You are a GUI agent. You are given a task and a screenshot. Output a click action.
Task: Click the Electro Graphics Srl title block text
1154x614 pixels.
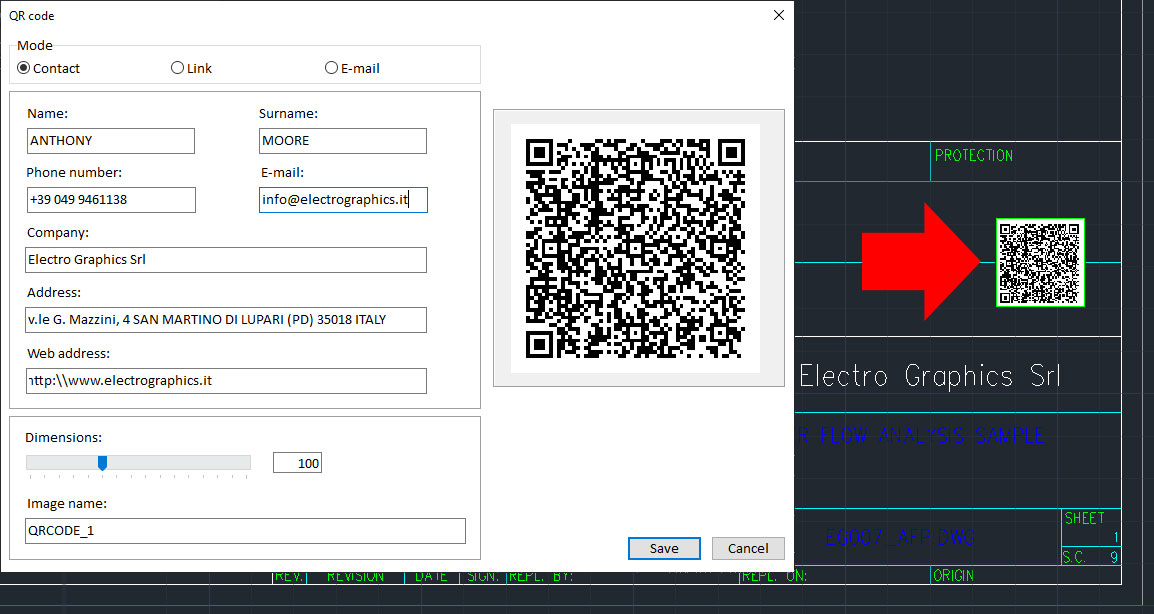point(930,376)
